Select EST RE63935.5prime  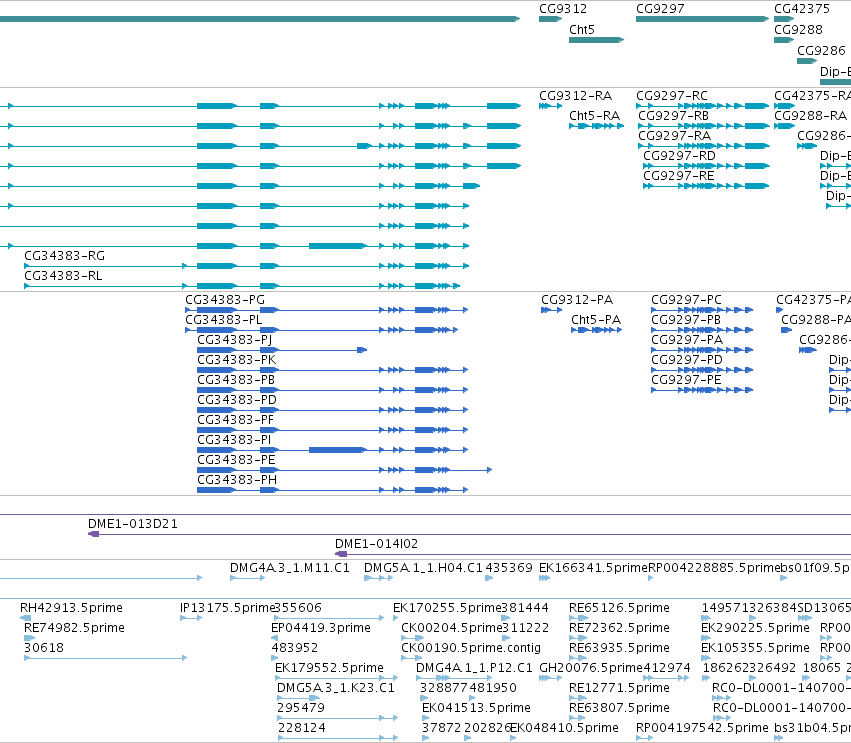pyautogui.click(x=578, y=658)
